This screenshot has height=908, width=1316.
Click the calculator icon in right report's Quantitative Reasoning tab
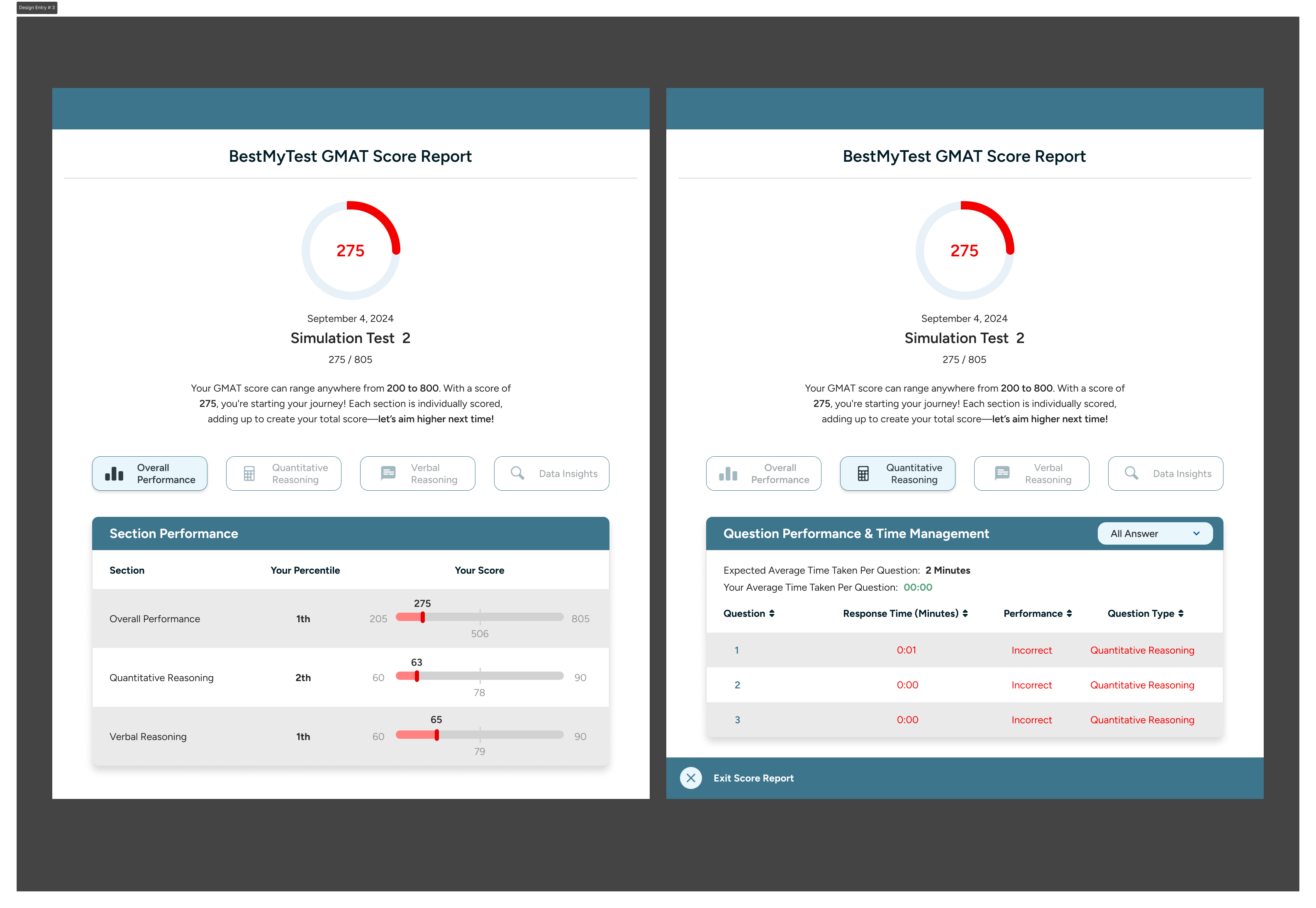[863, 474]
